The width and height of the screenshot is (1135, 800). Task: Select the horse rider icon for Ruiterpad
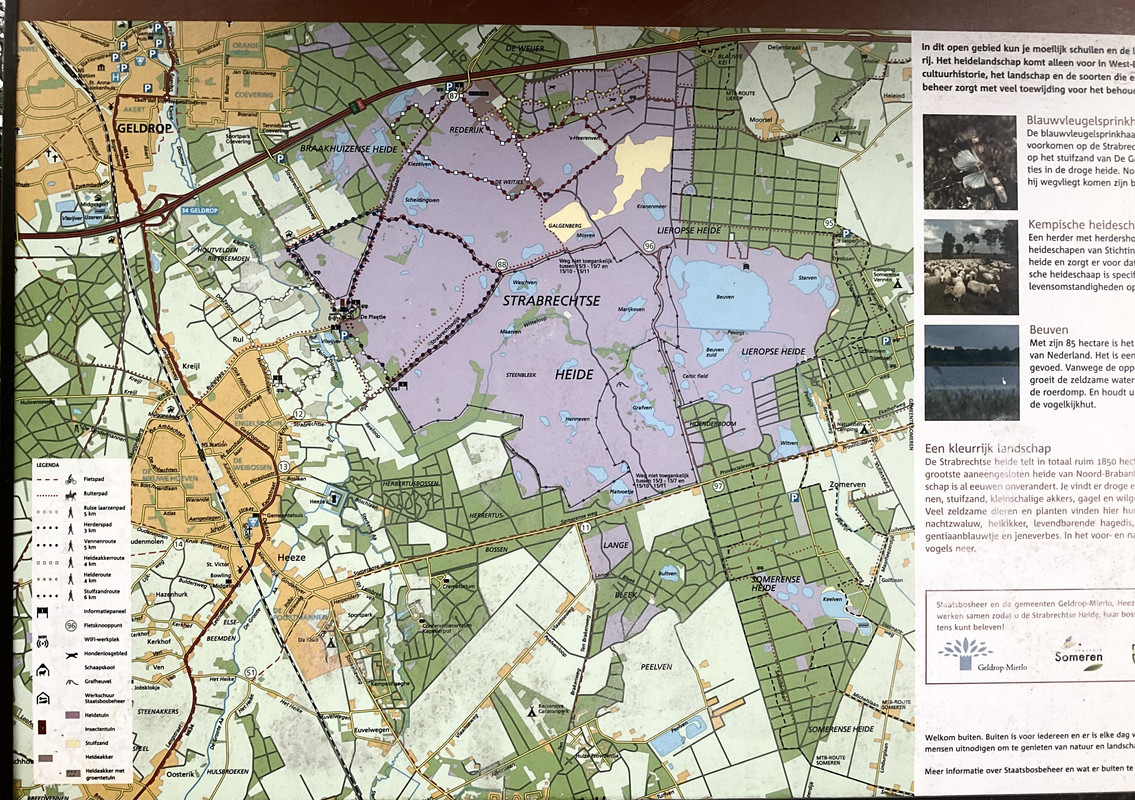70,494
